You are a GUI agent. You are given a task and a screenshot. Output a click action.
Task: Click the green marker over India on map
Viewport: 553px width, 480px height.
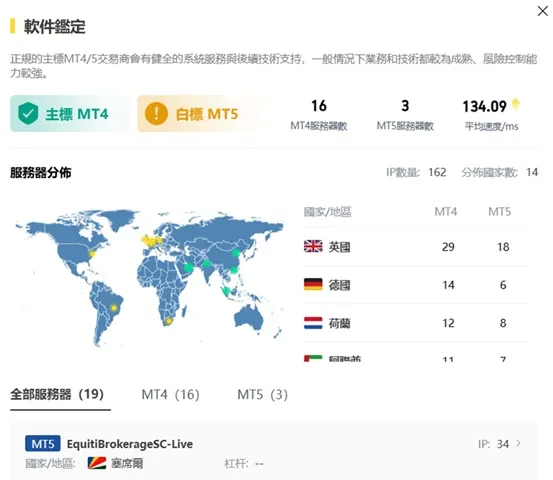pyautogui.click(x=207, y=264)
